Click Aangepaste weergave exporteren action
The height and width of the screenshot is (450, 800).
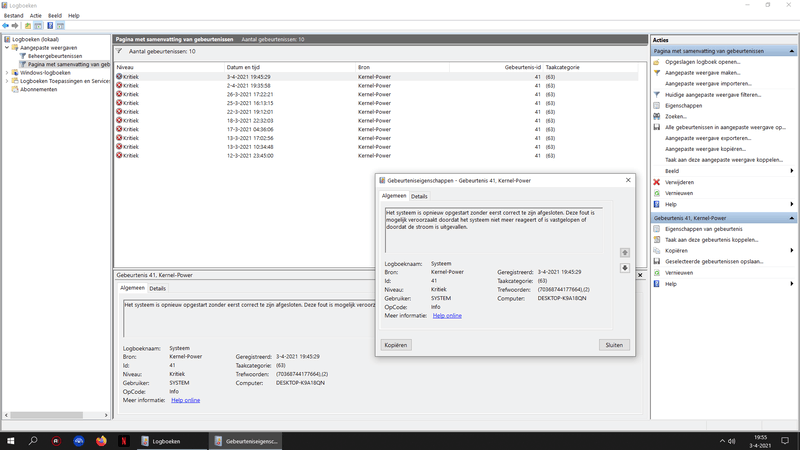coord(708,138)
